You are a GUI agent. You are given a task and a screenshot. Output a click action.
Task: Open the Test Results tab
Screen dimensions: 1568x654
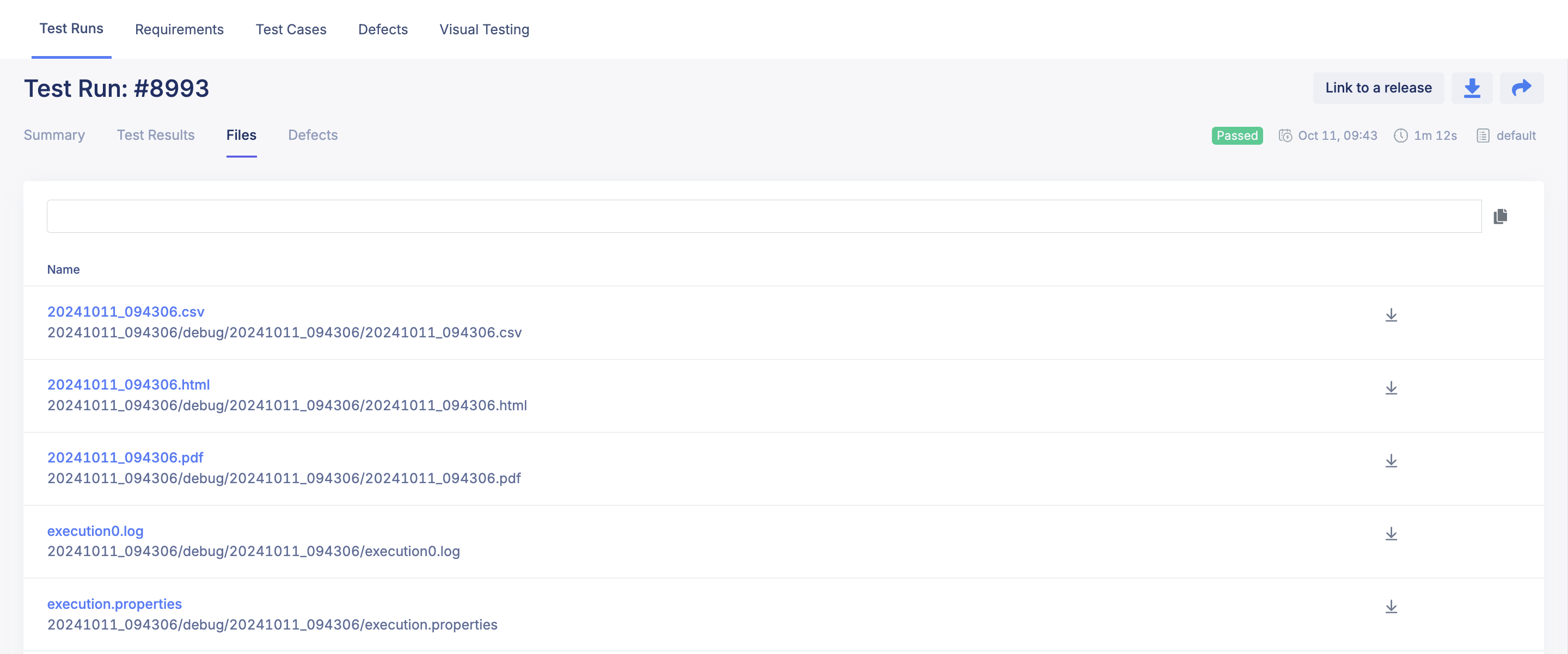point(156,135)
